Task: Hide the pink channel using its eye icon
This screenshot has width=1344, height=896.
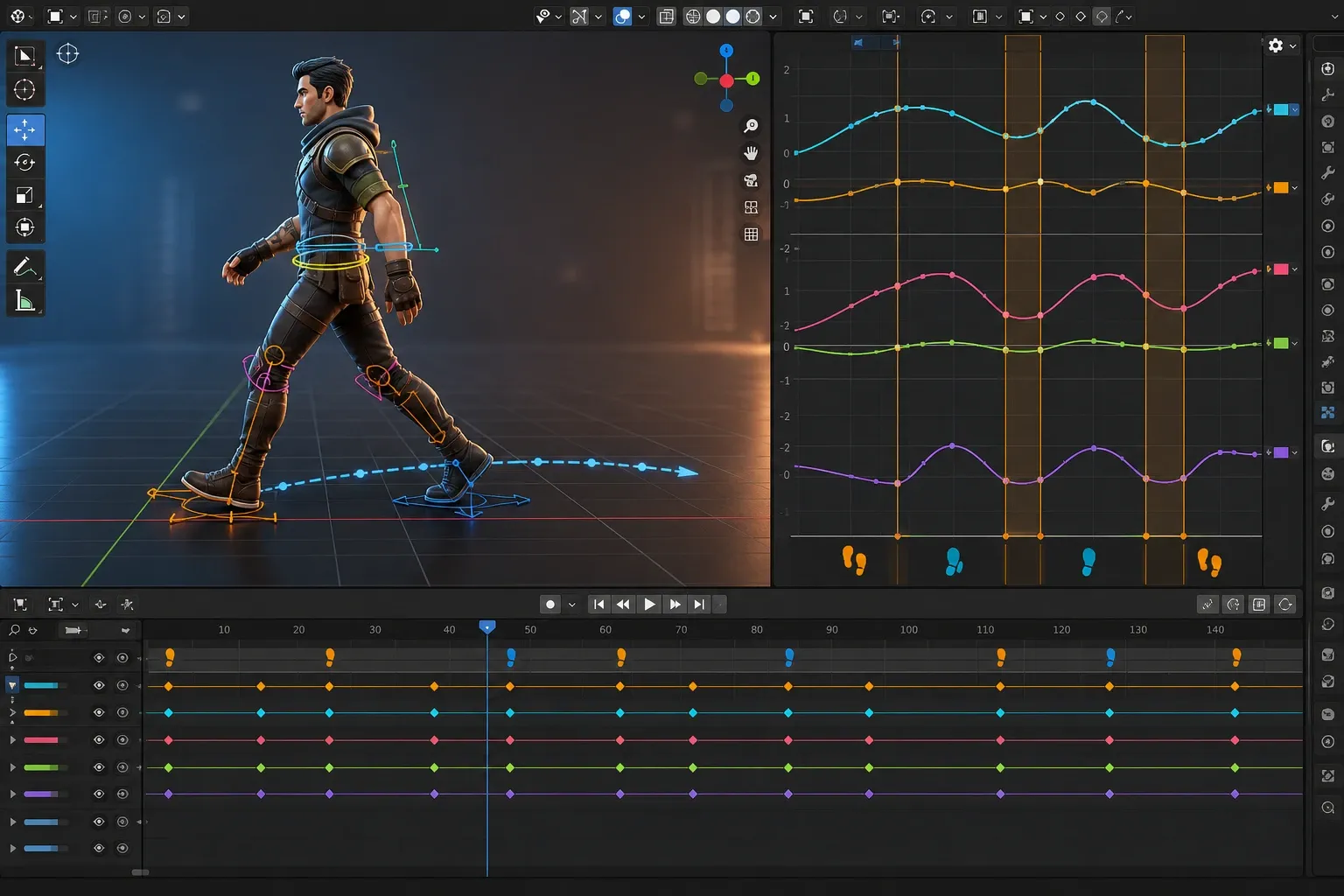Action: pos(99,740)
